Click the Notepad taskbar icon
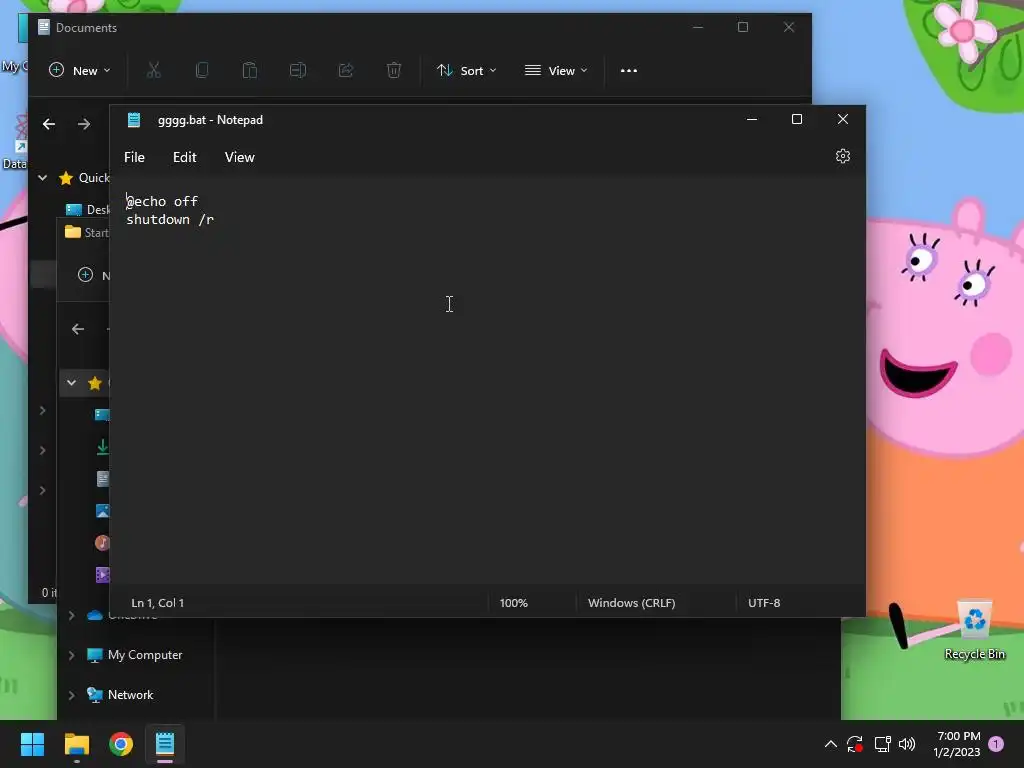The width and height of the screenshot is (1024, 768). [165, 744]
